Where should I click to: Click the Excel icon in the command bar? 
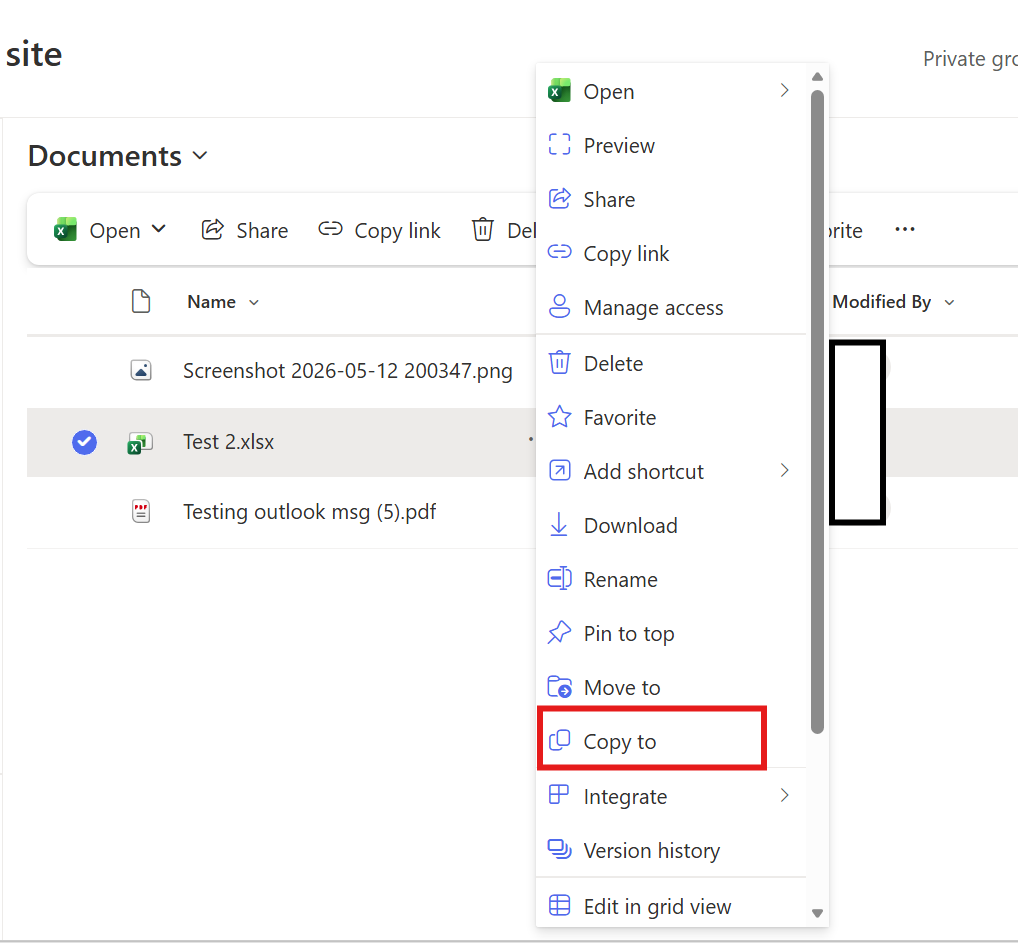(65, 230)
